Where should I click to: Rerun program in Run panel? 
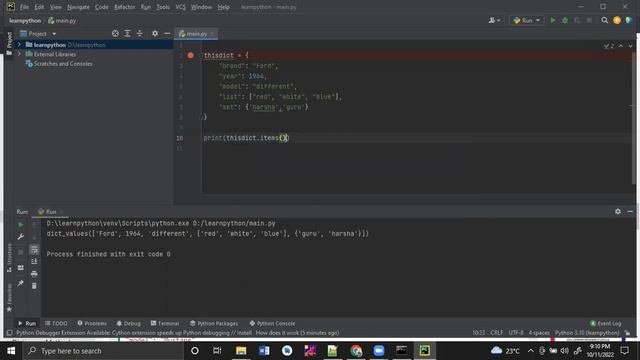(x=20, y=224)
